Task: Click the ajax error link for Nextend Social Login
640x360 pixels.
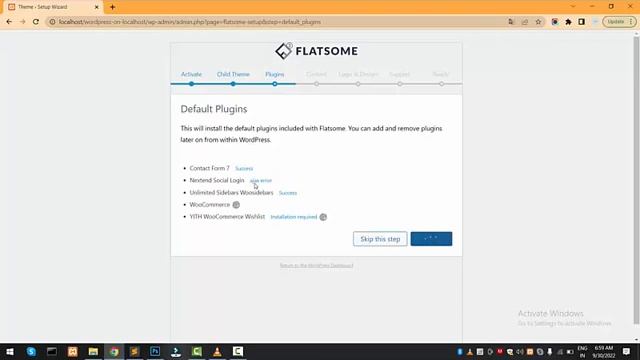Action: pos(260,180)
